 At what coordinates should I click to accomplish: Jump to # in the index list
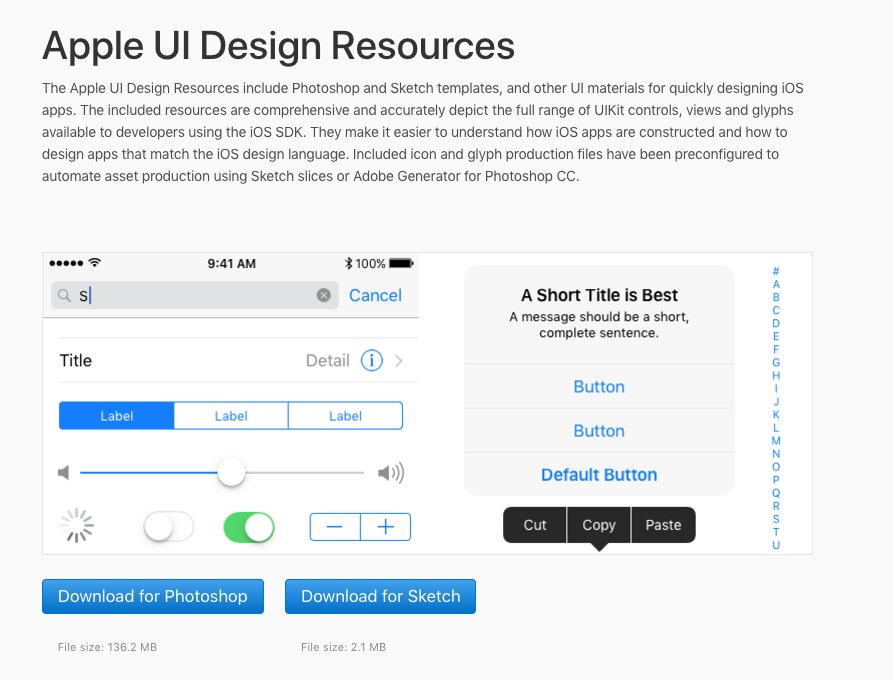776,271
